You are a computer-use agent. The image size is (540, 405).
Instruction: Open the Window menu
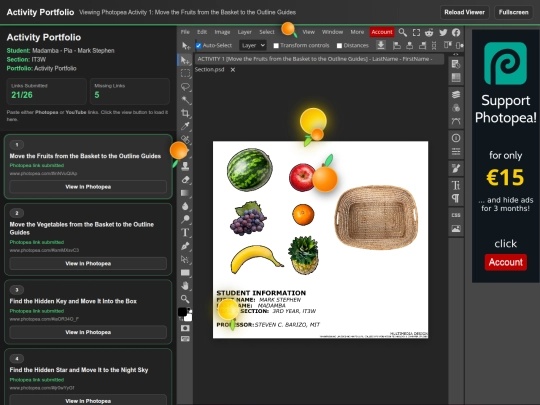(332, 32)
